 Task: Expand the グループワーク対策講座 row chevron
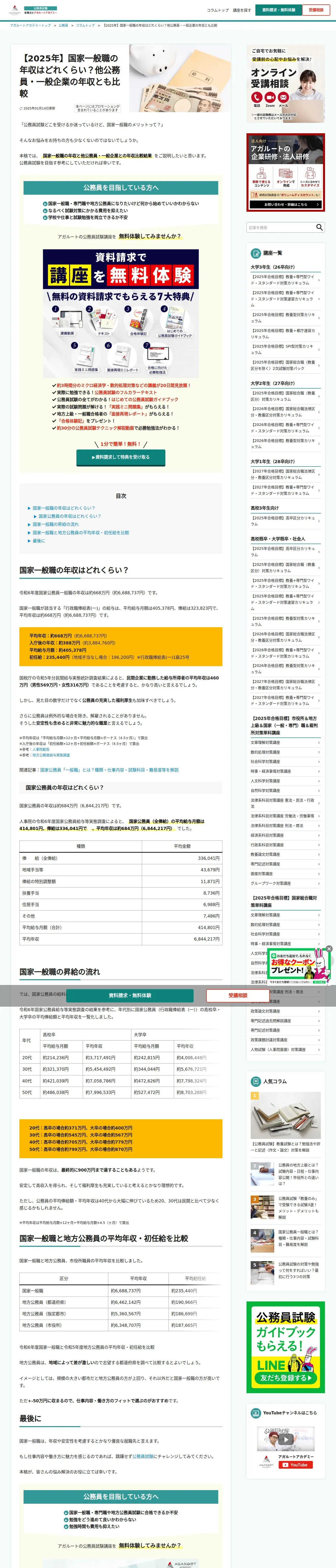pos(319,883)
